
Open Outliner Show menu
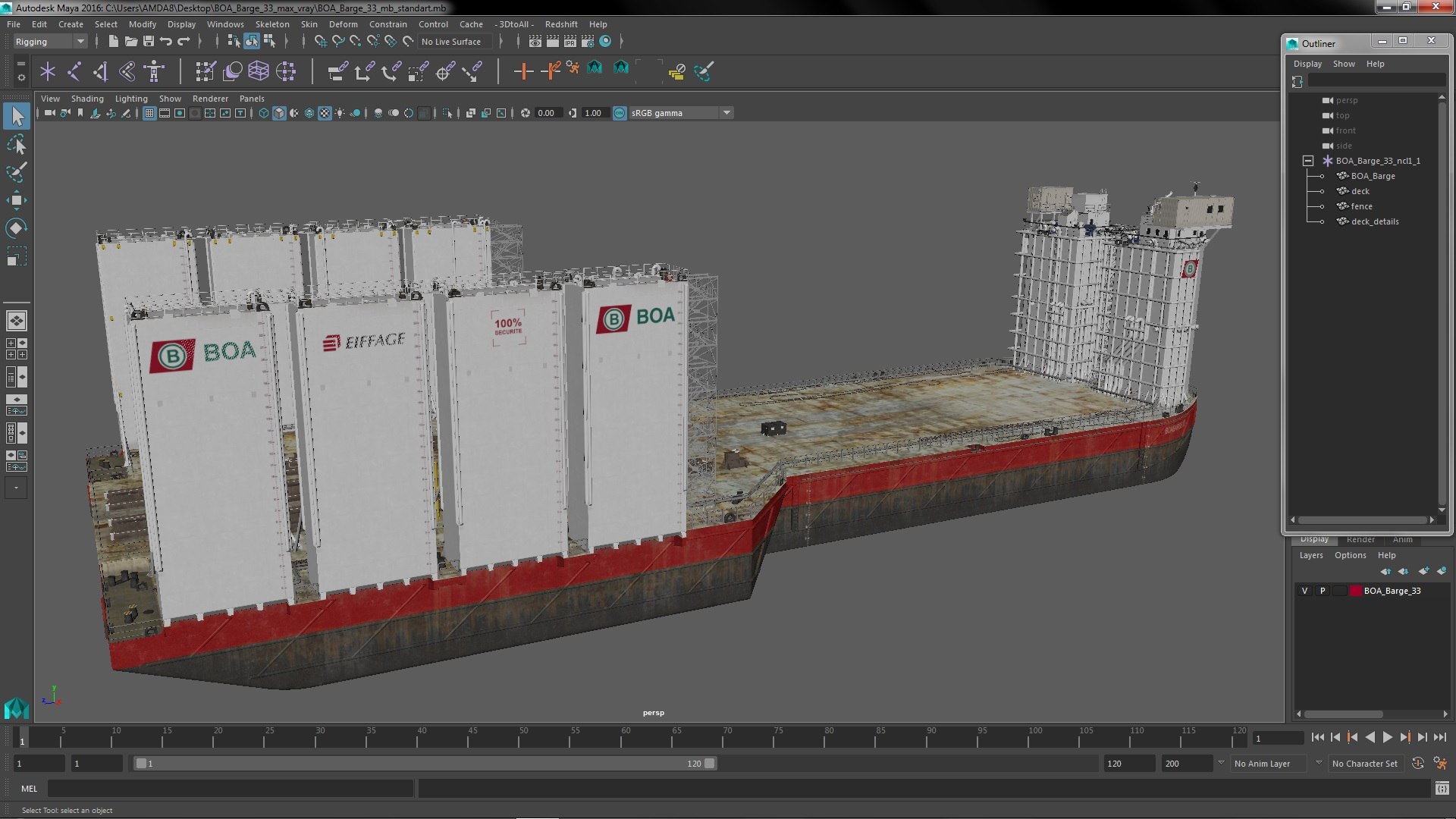1344,64
